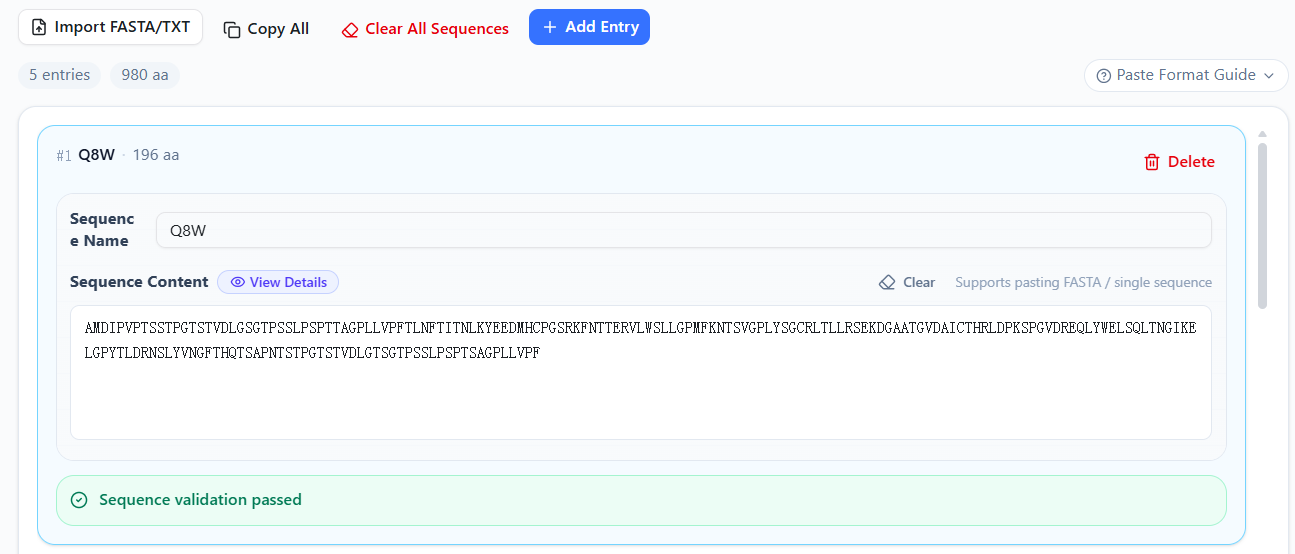Click the scrollbar up arrow

click(1262, 134)
